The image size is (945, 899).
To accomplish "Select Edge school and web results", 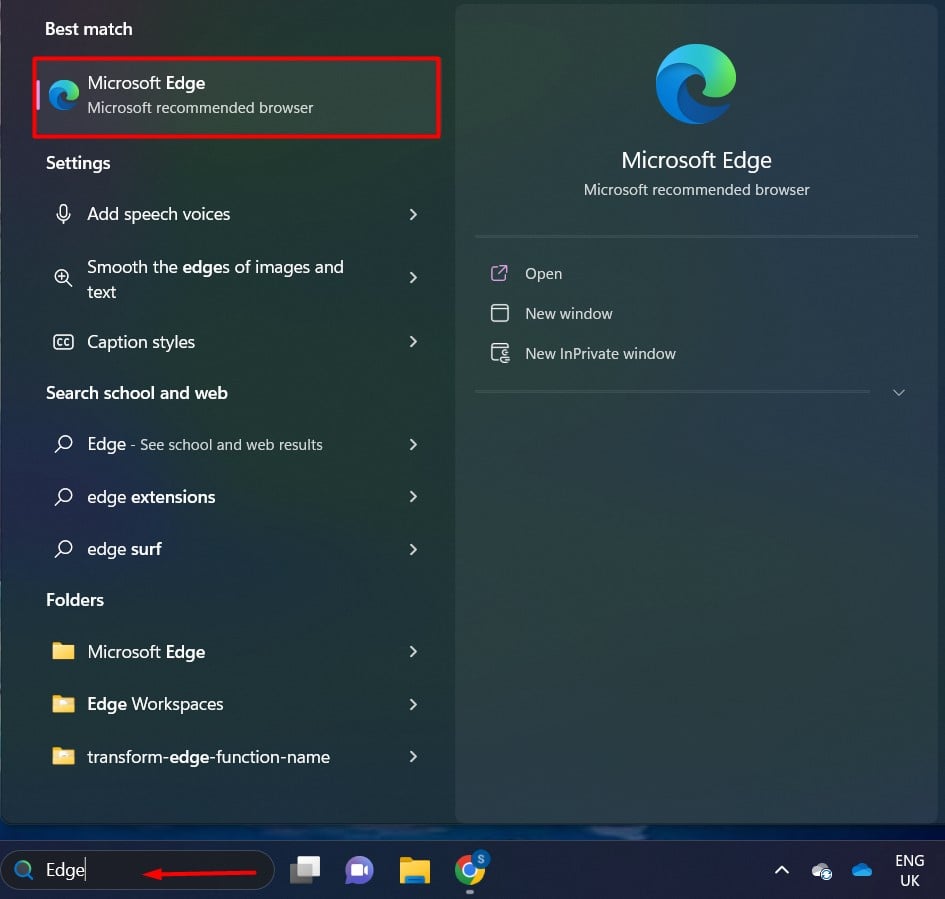I will tap(237, 445).
